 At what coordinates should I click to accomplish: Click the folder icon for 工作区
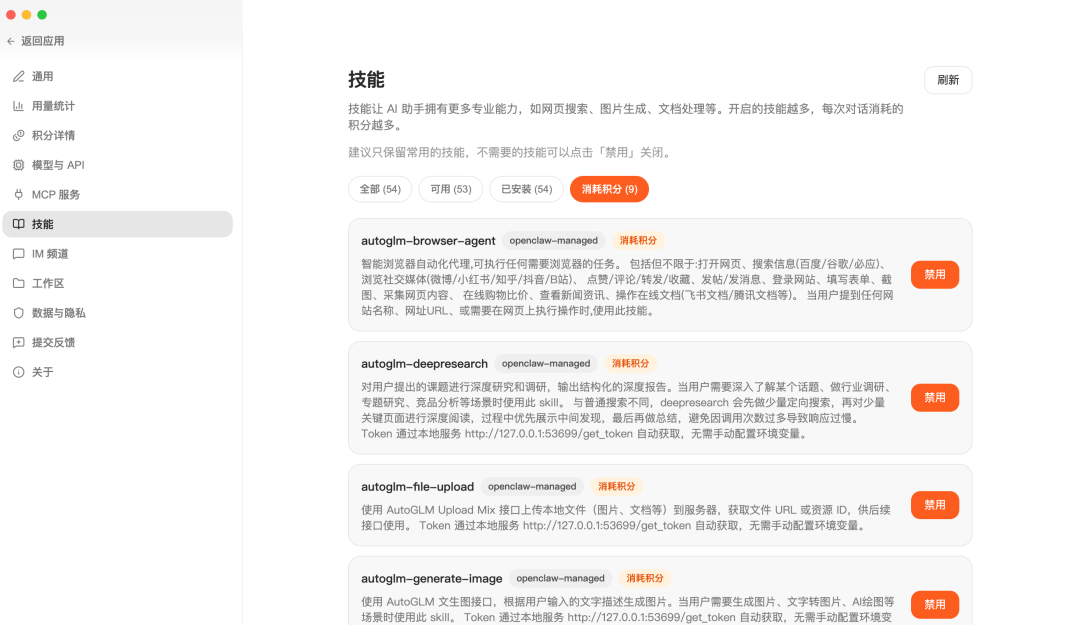pos(19,283)
